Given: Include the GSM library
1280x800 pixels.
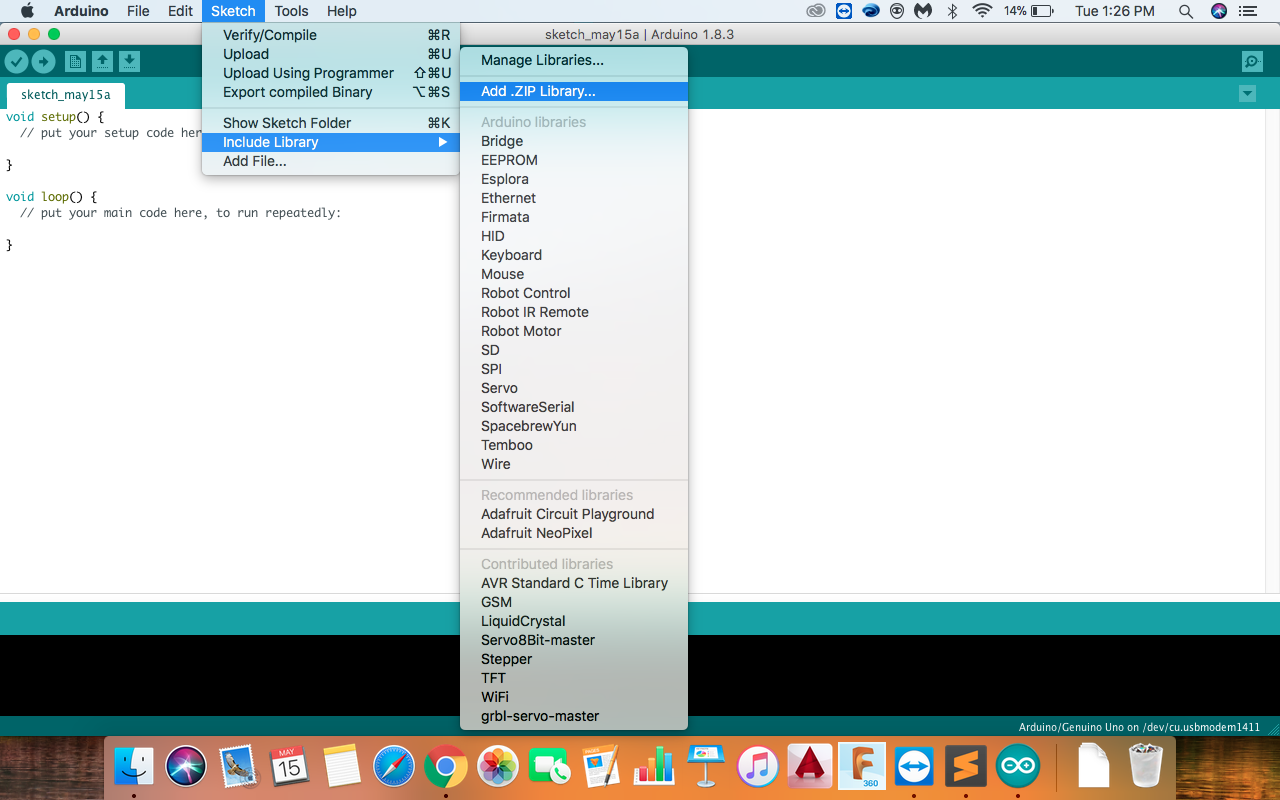Looking at the screenshot, I should point(574,602).
